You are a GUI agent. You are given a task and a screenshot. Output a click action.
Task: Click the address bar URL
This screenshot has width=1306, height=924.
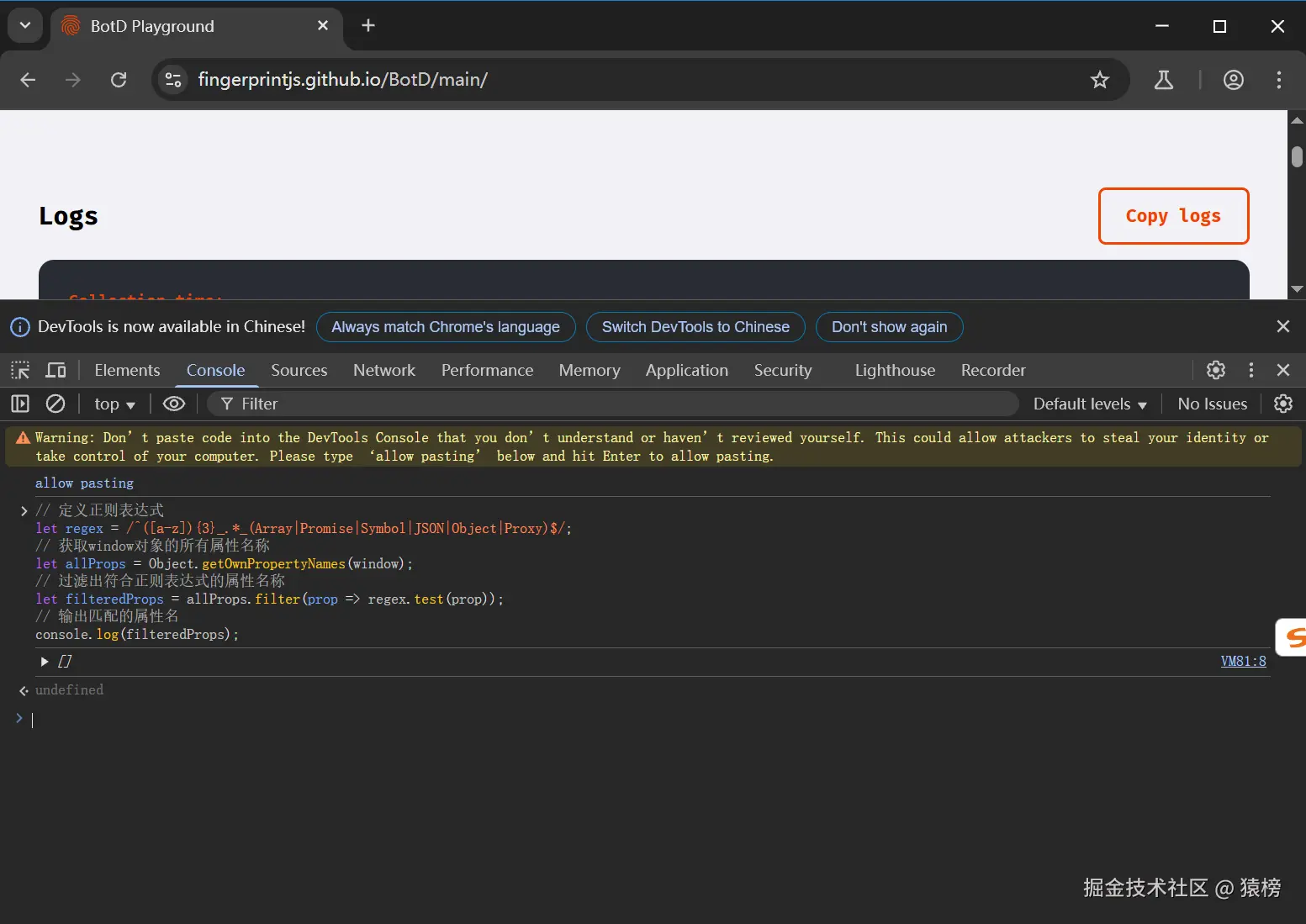pos(343,80)
